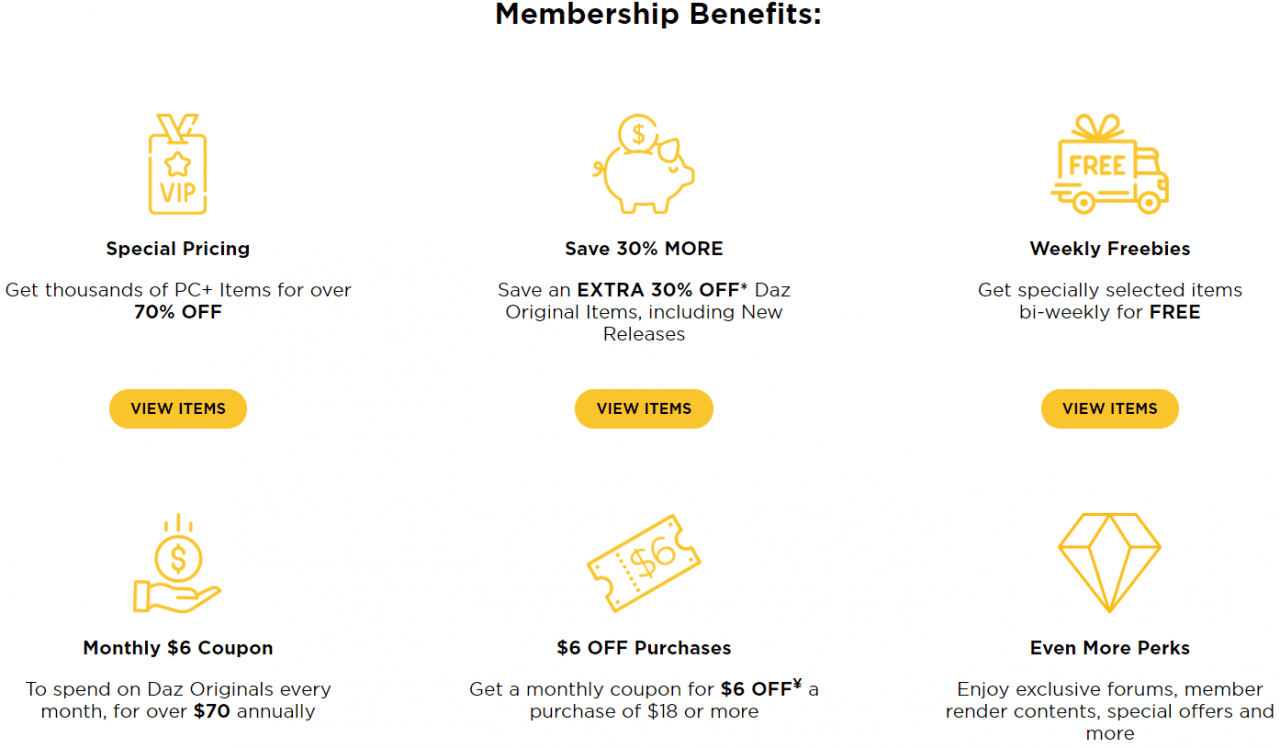This screenshot has width=1280, height=748.
Task: Select the Save 30% MORE heading
Action: [644, 248]
